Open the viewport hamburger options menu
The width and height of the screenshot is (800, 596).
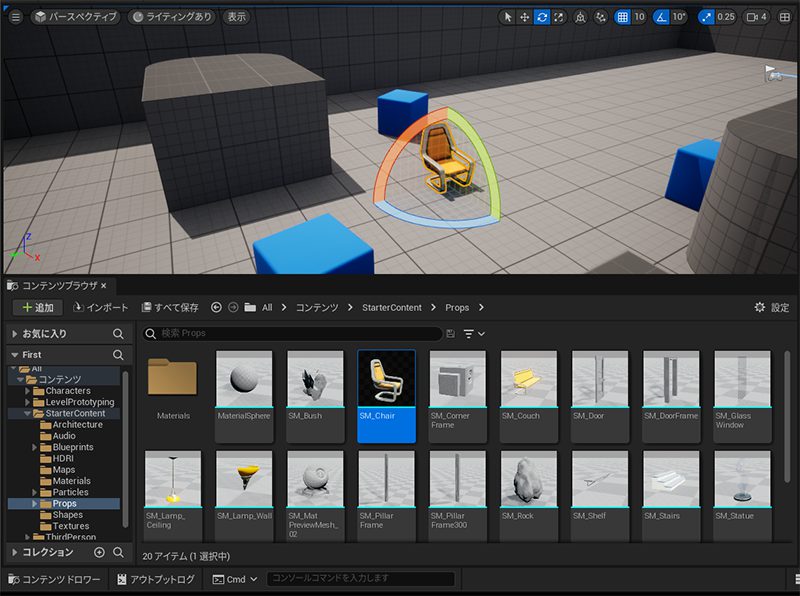(15, 17)
